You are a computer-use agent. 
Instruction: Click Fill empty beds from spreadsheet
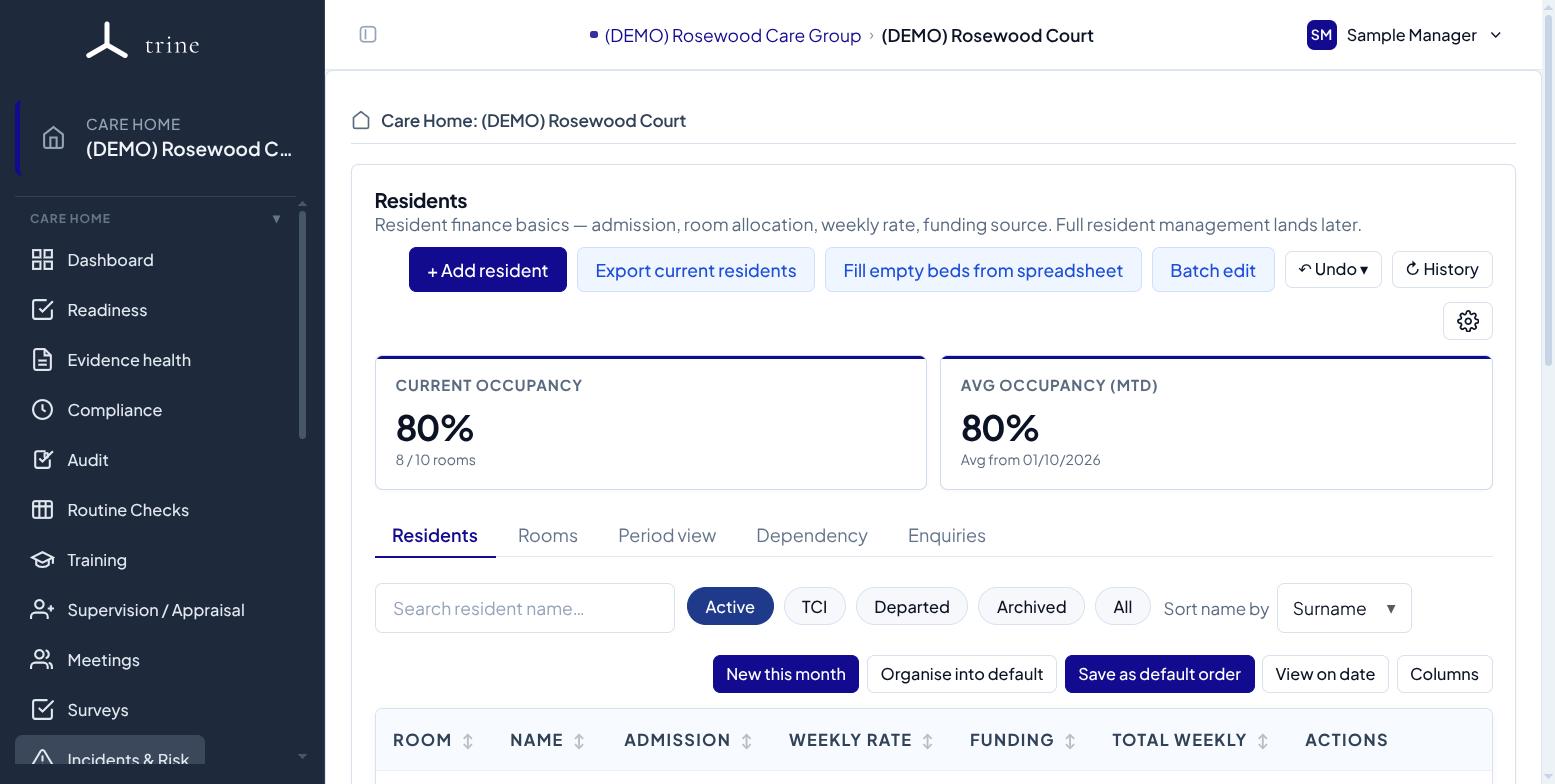(983, 270)
